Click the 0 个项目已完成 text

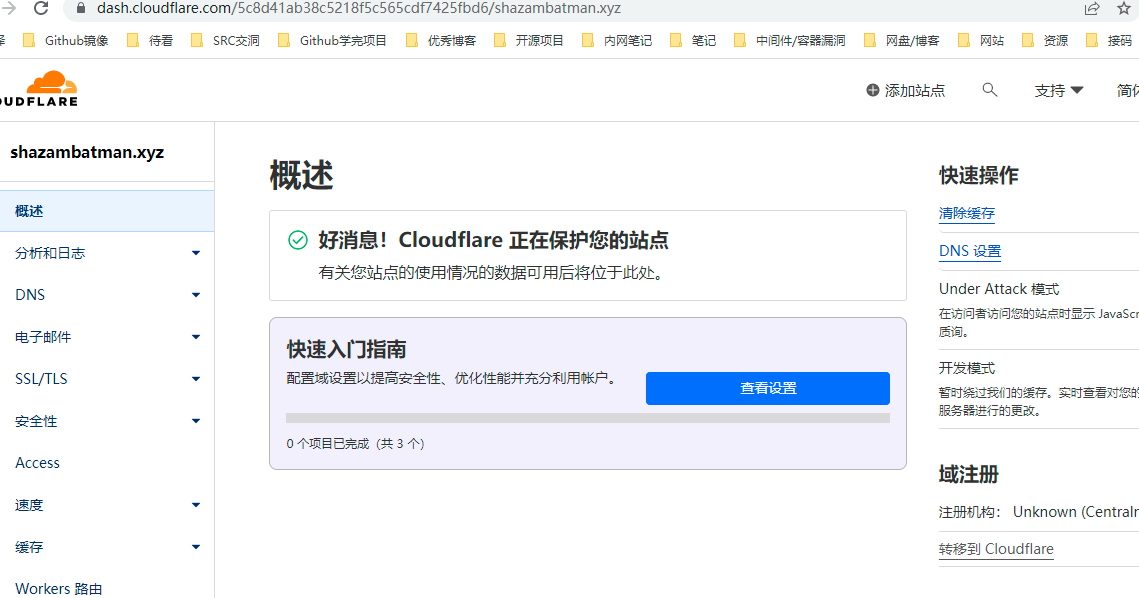(x=355, y=443)
